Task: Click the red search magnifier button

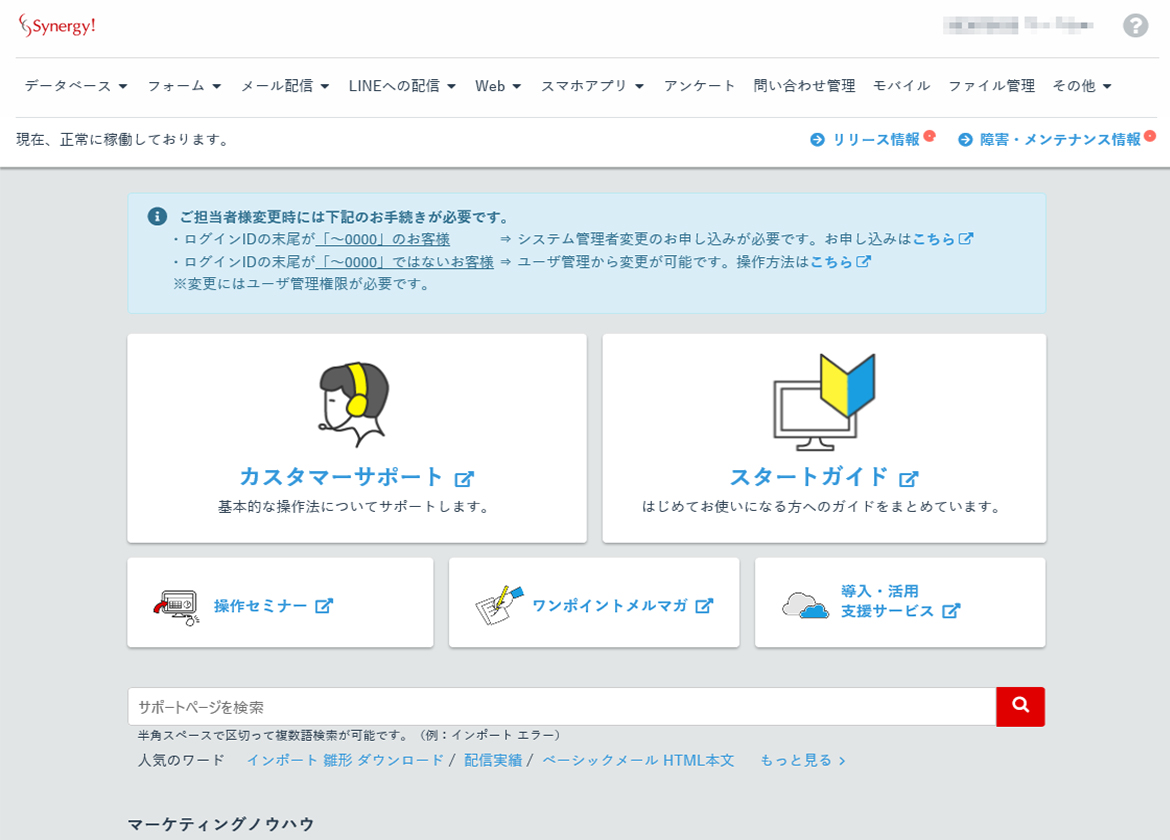Action: pyautogui.click(x=1020, y=706)
